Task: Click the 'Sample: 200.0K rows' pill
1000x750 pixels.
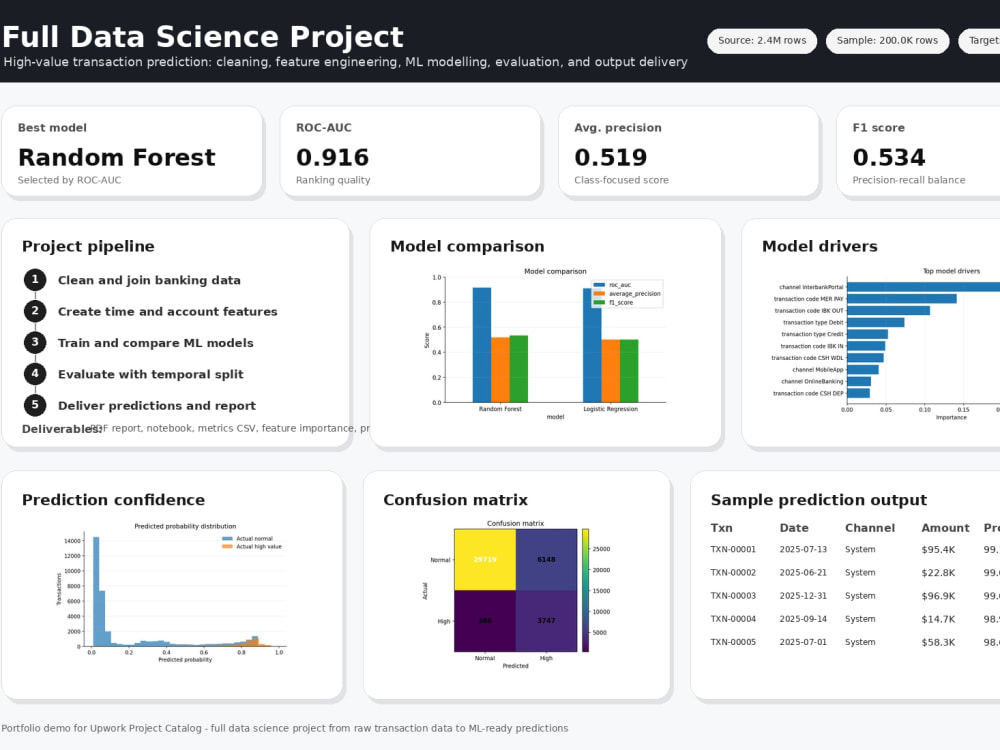Action: coord(887,41)
